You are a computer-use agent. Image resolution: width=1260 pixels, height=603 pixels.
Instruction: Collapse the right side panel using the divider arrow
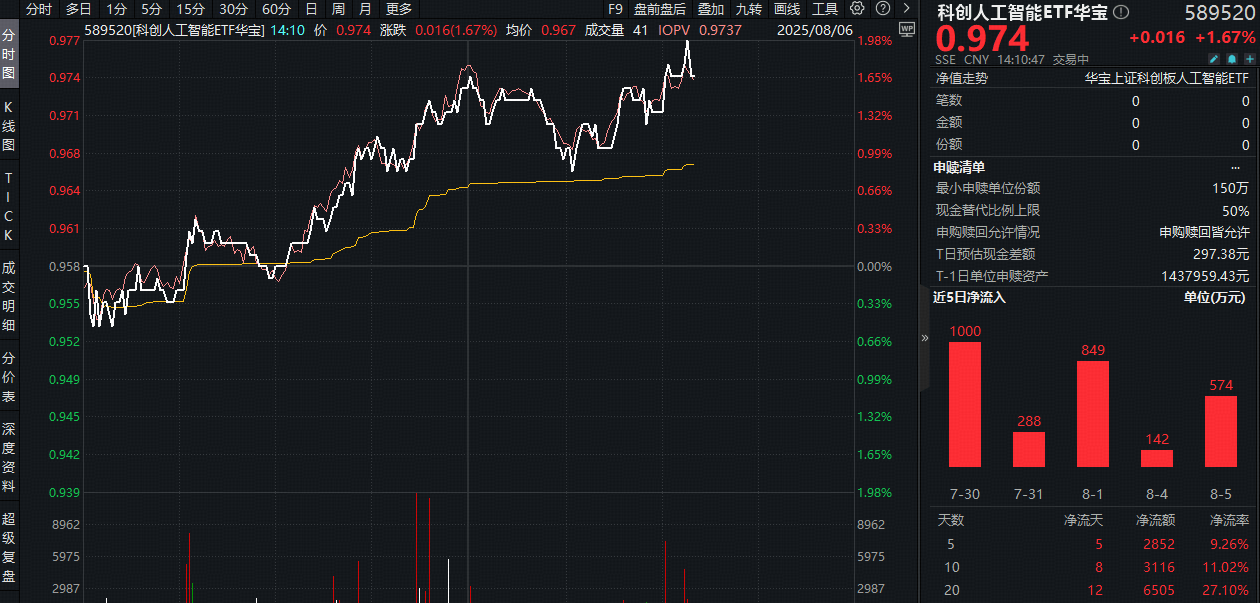(x=924, y=338)
